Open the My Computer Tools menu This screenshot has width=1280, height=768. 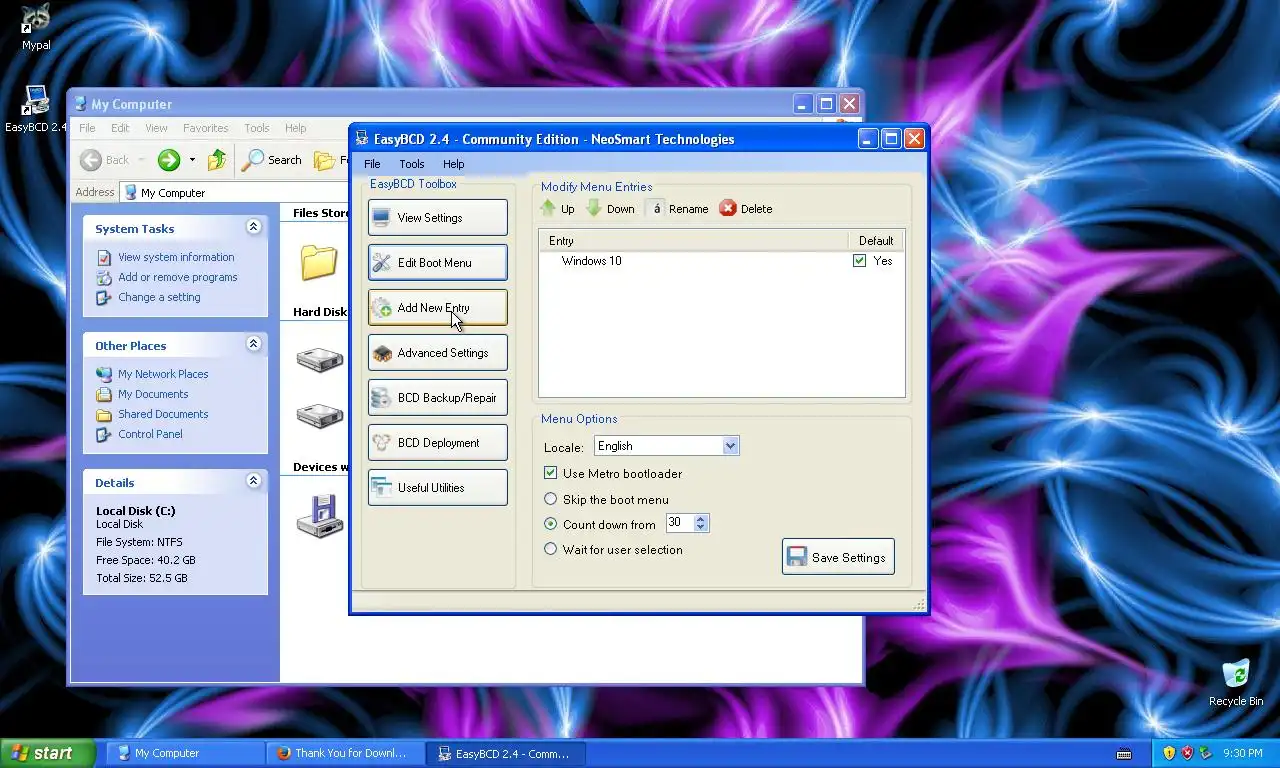click(x=257, y=128)
